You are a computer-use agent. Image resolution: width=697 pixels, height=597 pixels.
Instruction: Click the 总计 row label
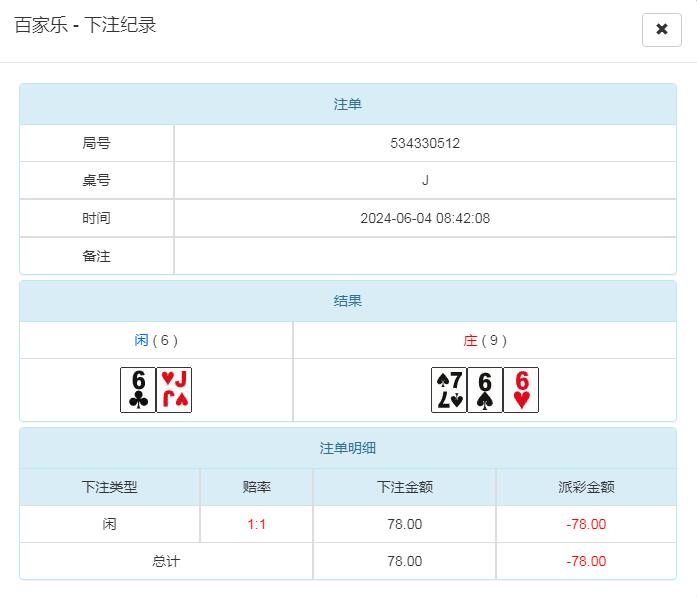[x=166, y=561]
